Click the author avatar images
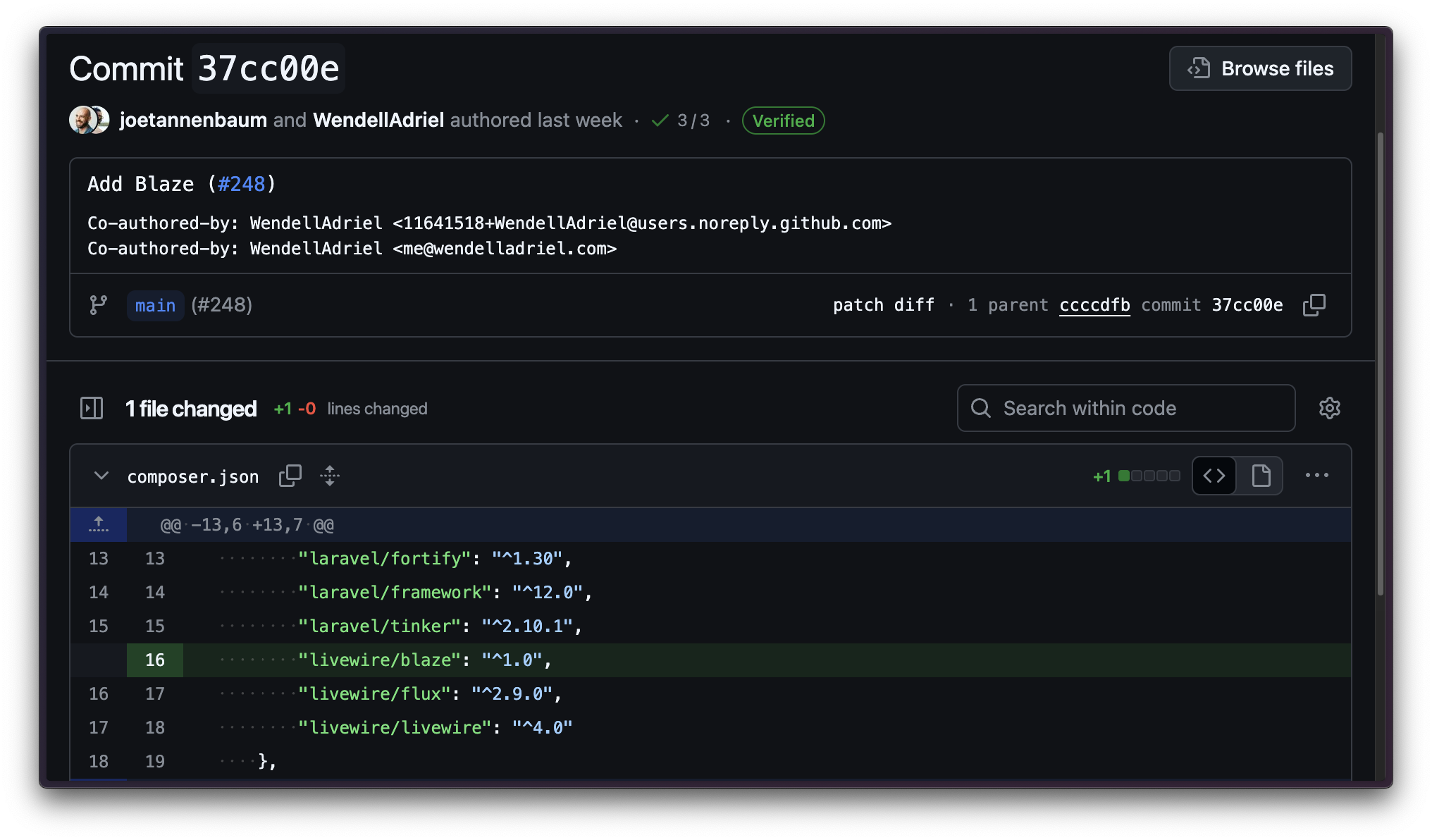1432x840 pixels. point(89,120)
